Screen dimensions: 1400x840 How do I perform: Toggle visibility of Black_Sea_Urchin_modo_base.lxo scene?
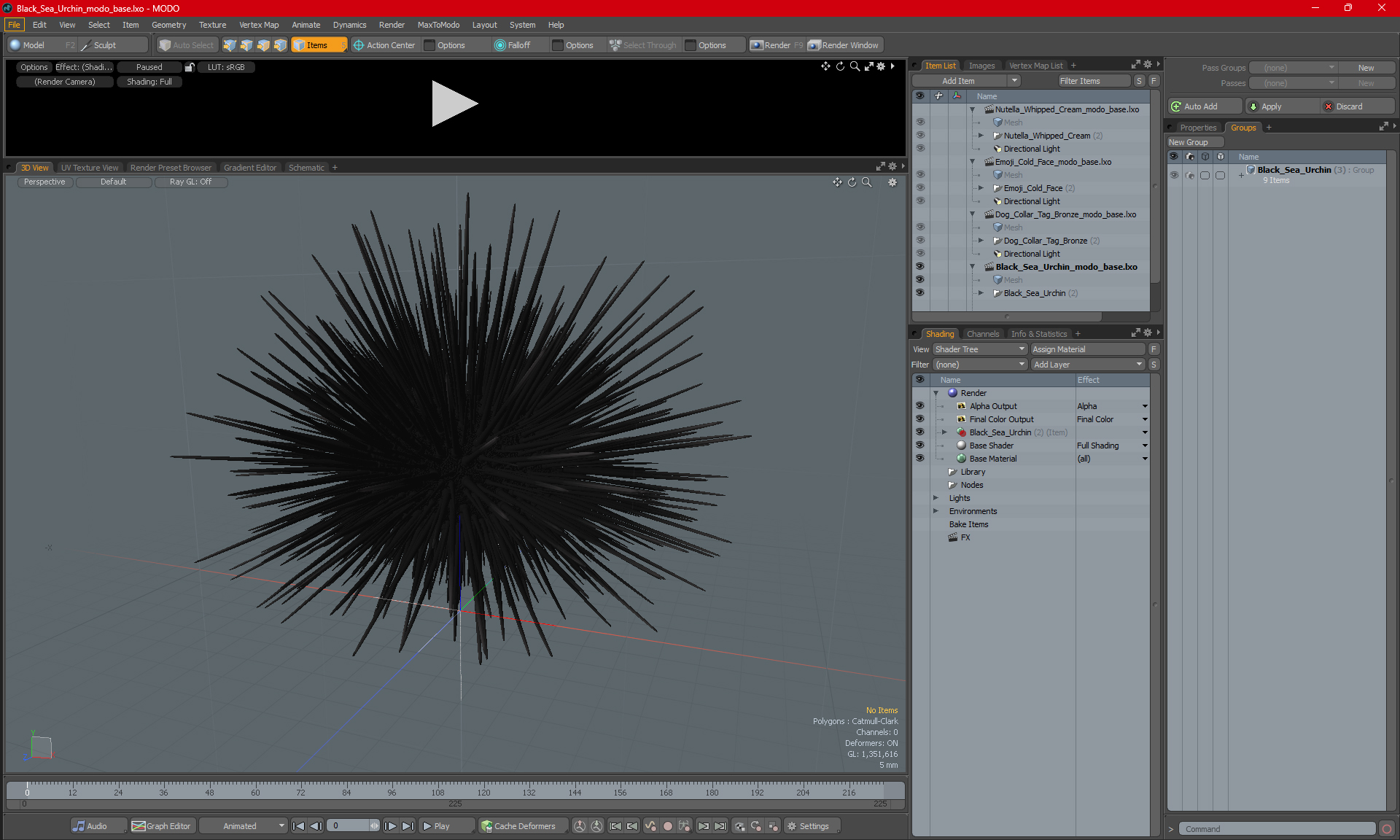click(x=919, y=267)
